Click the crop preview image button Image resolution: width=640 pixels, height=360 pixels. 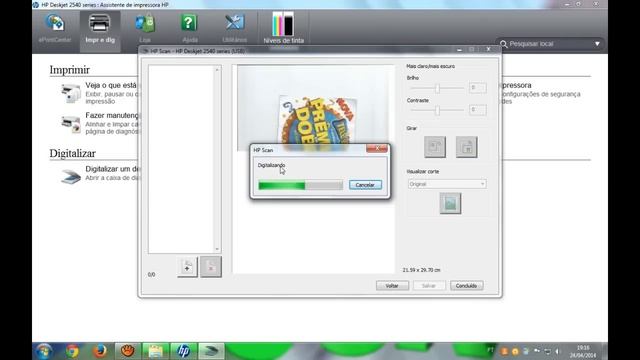pyautogui.click(x=450, y=203)
